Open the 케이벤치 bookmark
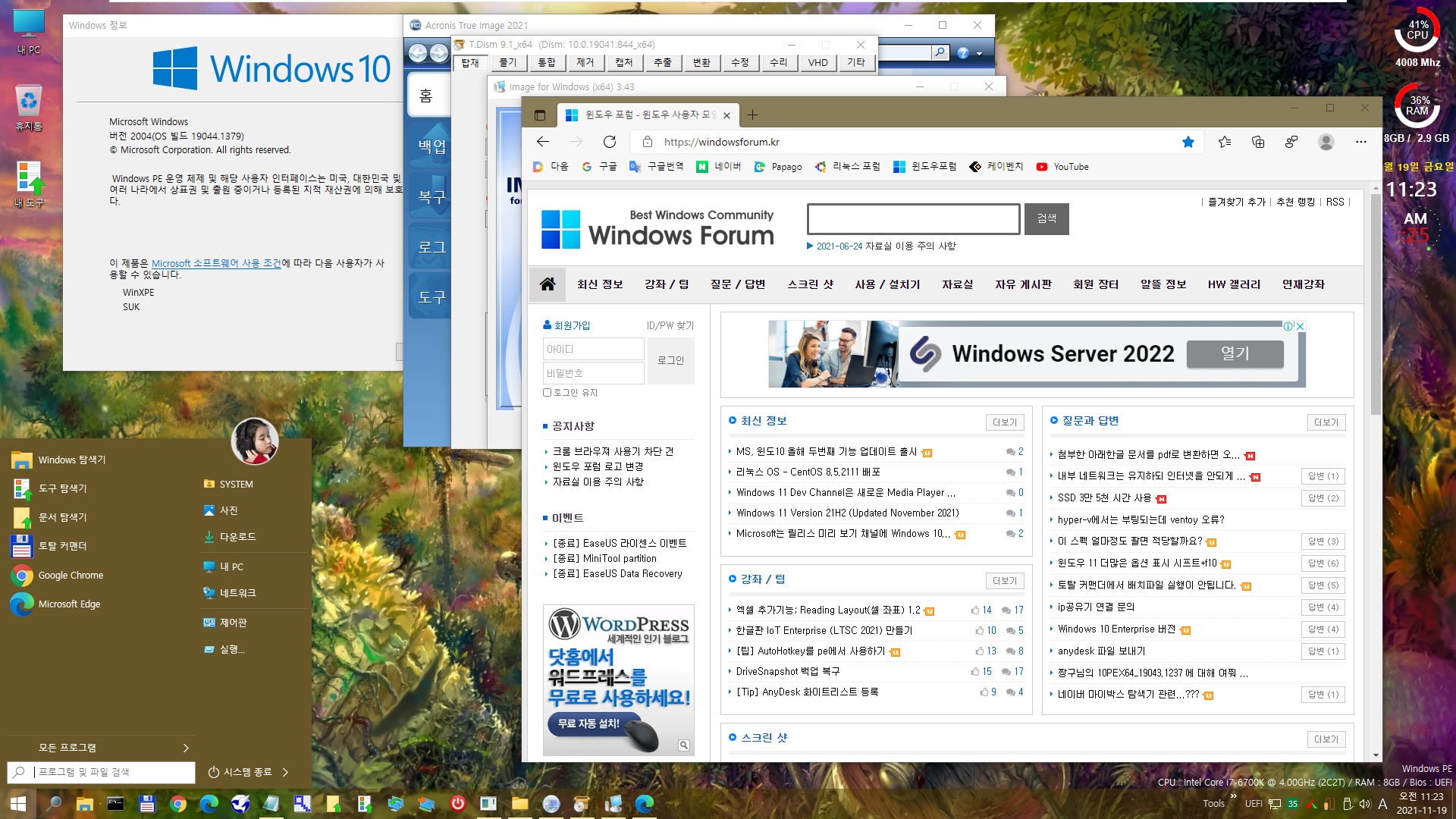The height and width of the screenshot is (819, 1456). [x=996, y=167]
